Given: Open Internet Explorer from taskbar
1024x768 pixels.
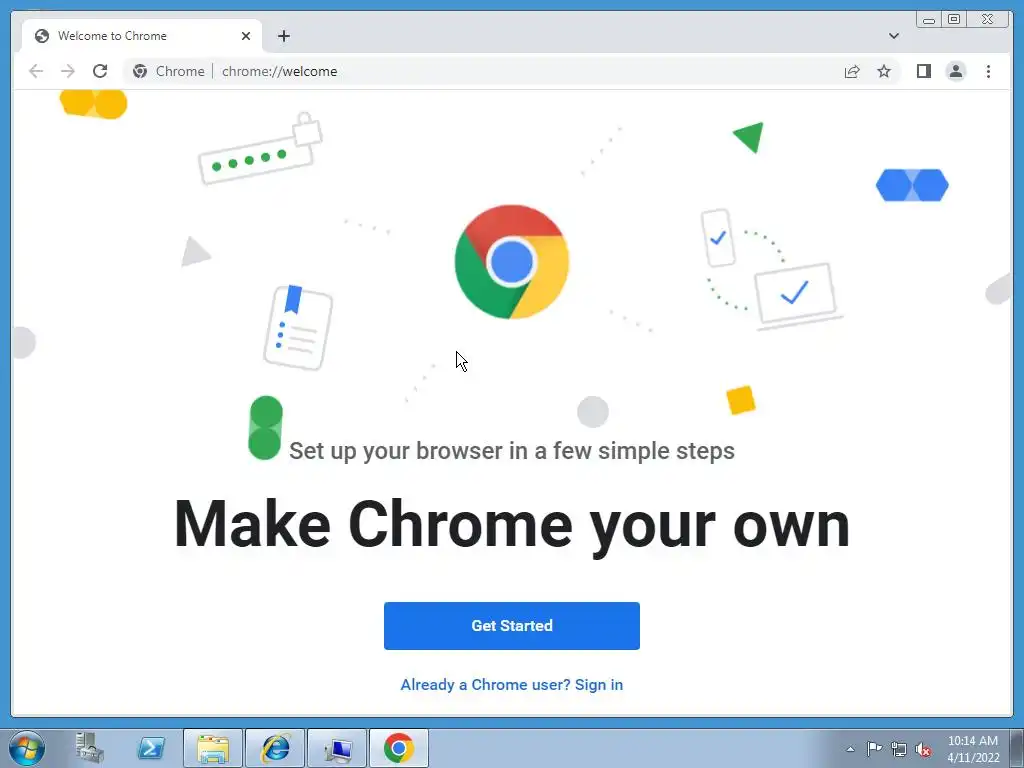Looking at the screenshot, I should [x=275, y=748].
